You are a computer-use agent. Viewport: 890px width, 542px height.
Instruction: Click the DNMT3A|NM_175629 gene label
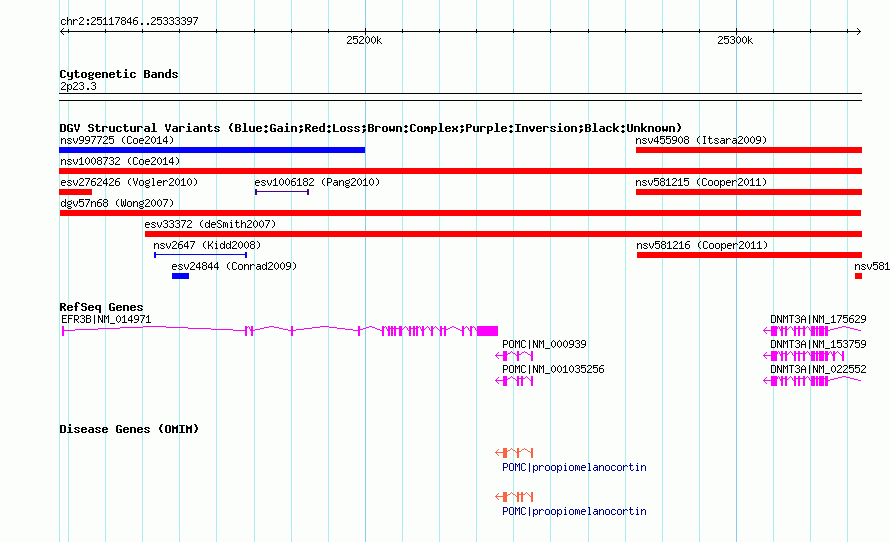click(x=818, y=320)
